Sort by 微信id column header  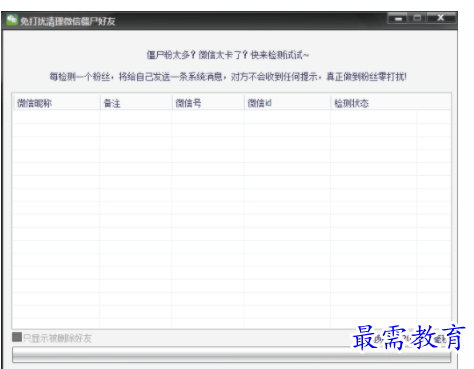tap(287, 103)
